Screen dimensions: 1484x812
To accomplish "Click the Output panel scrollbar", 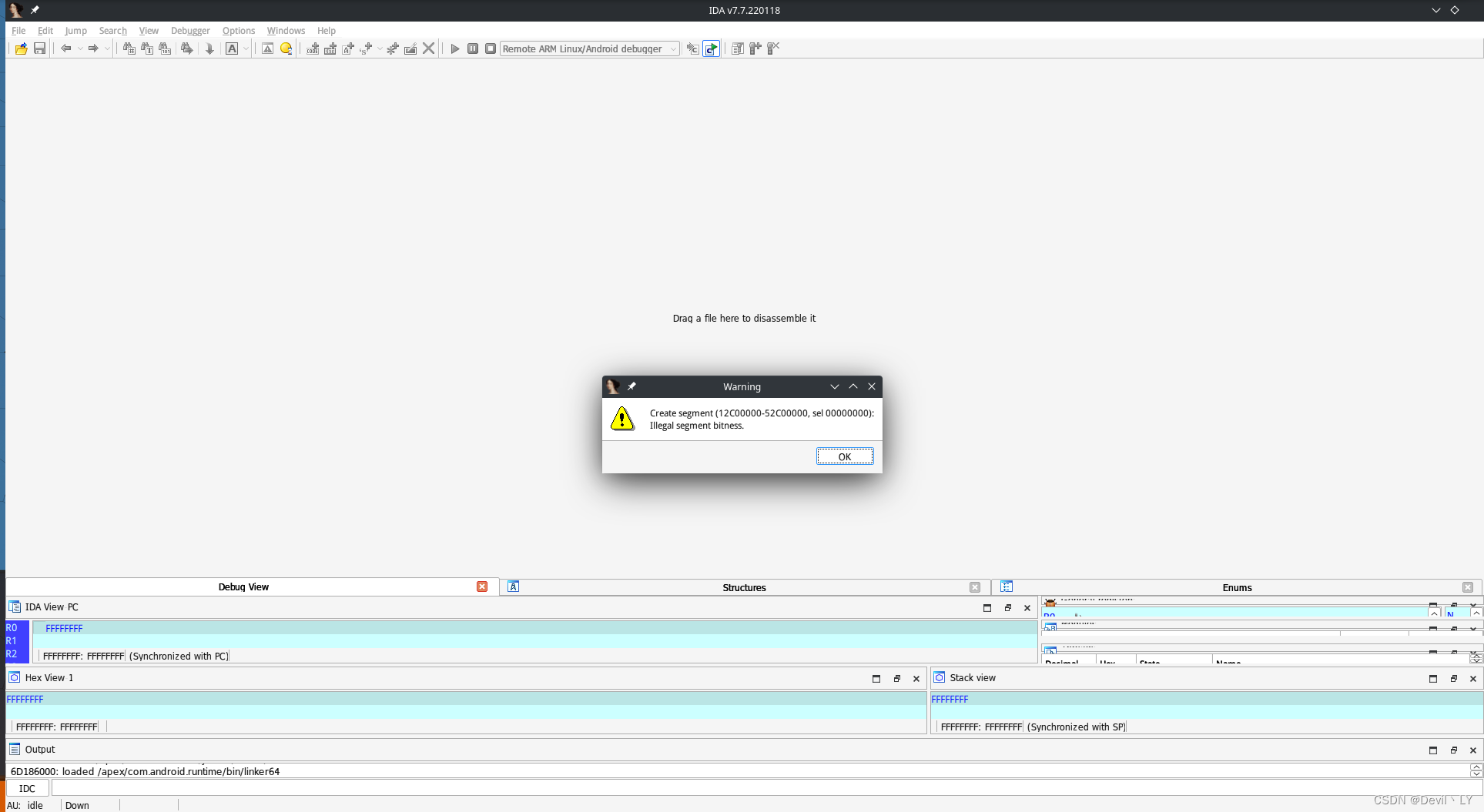I will click(x=1476, y=770).
